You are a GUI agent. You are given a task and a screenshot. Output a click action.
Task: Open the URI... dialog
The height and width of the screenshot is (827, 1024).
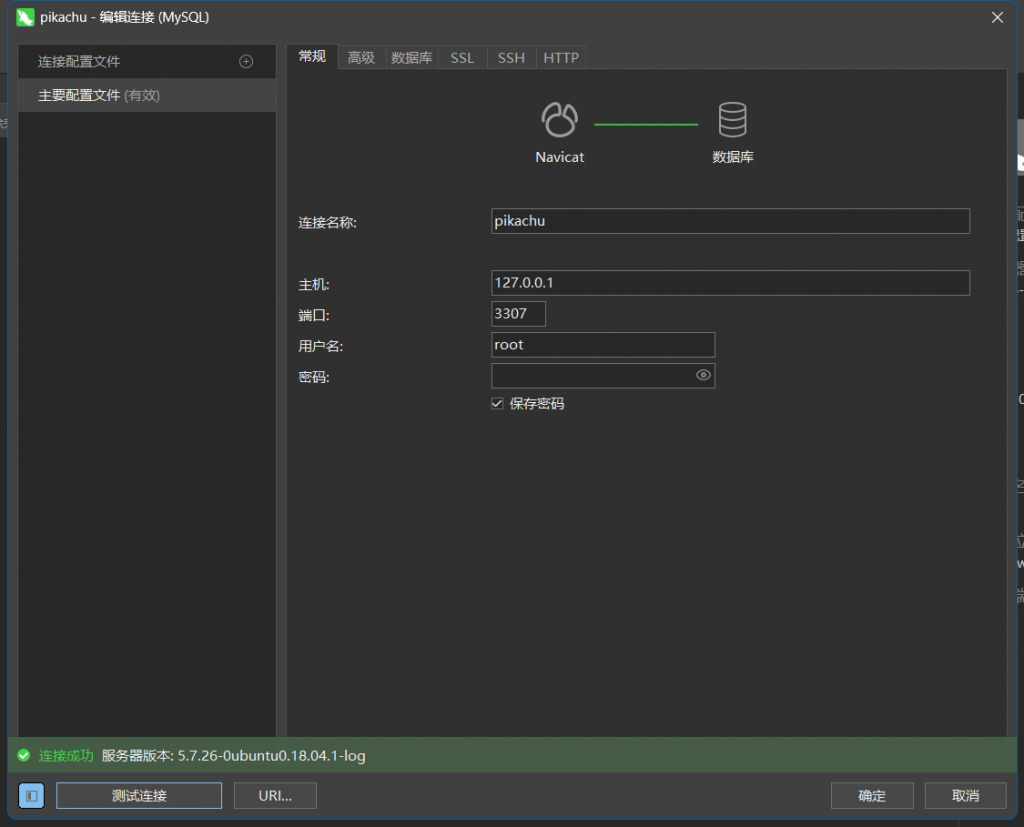pos(275,795)
